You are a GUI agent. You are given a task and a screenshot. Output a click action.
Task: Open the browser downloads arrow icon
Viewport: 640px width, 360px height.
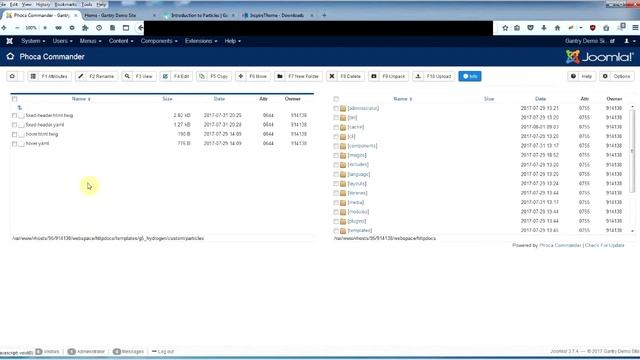pos(544,28)
